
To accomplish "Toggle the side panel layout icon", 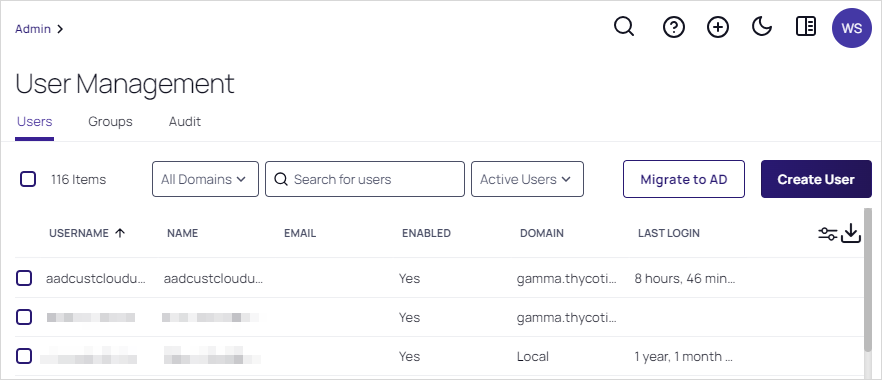I will tap(806, 27).
